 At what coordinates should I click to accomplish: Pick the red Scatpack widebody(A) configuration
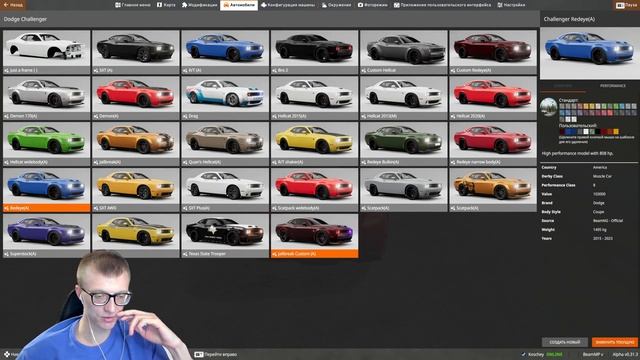(x=315, y=190)
